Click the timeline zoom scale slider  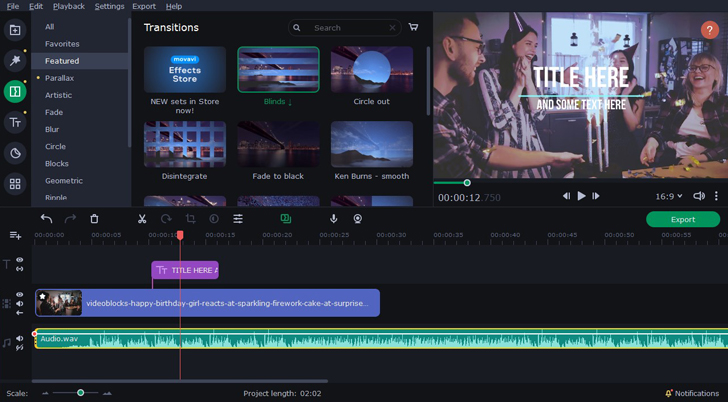pos(81,393)
